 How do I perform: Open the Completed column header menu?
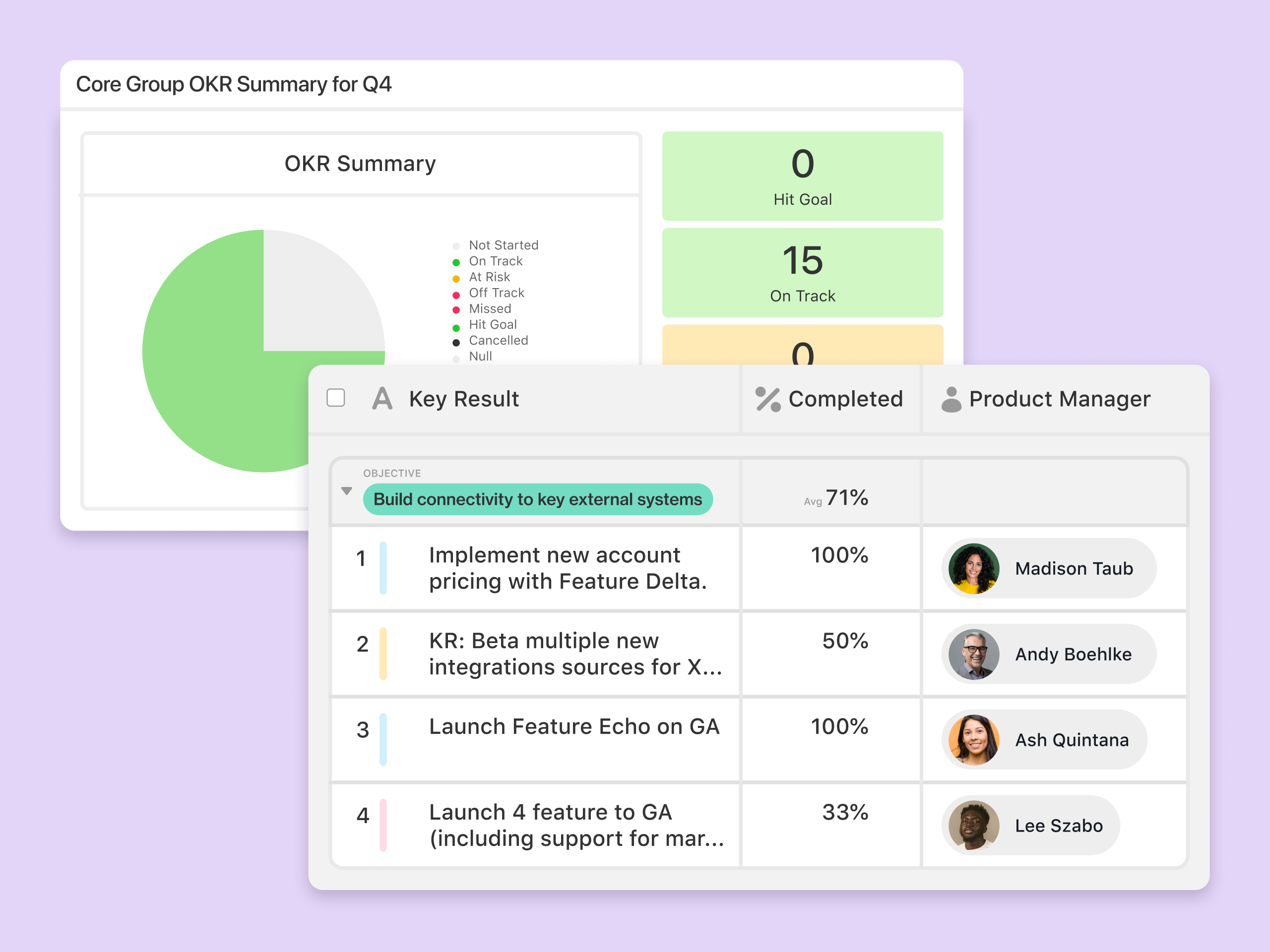pyautogui.click(x=845, y=399)
